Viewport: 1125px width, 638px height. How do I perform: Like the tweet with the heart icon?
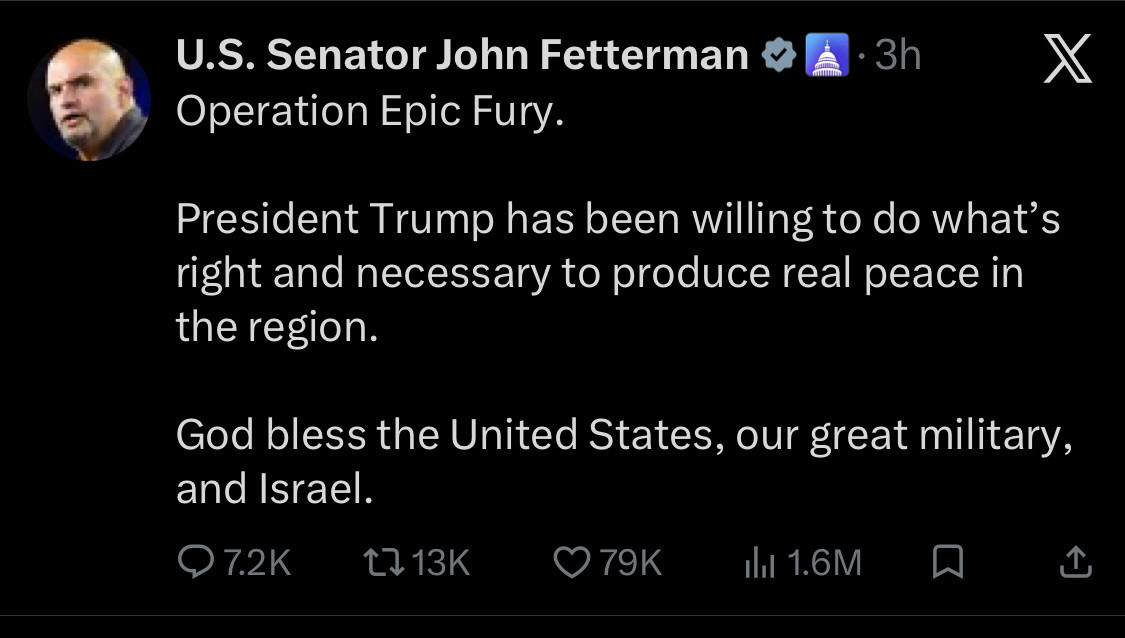(572, 562)
